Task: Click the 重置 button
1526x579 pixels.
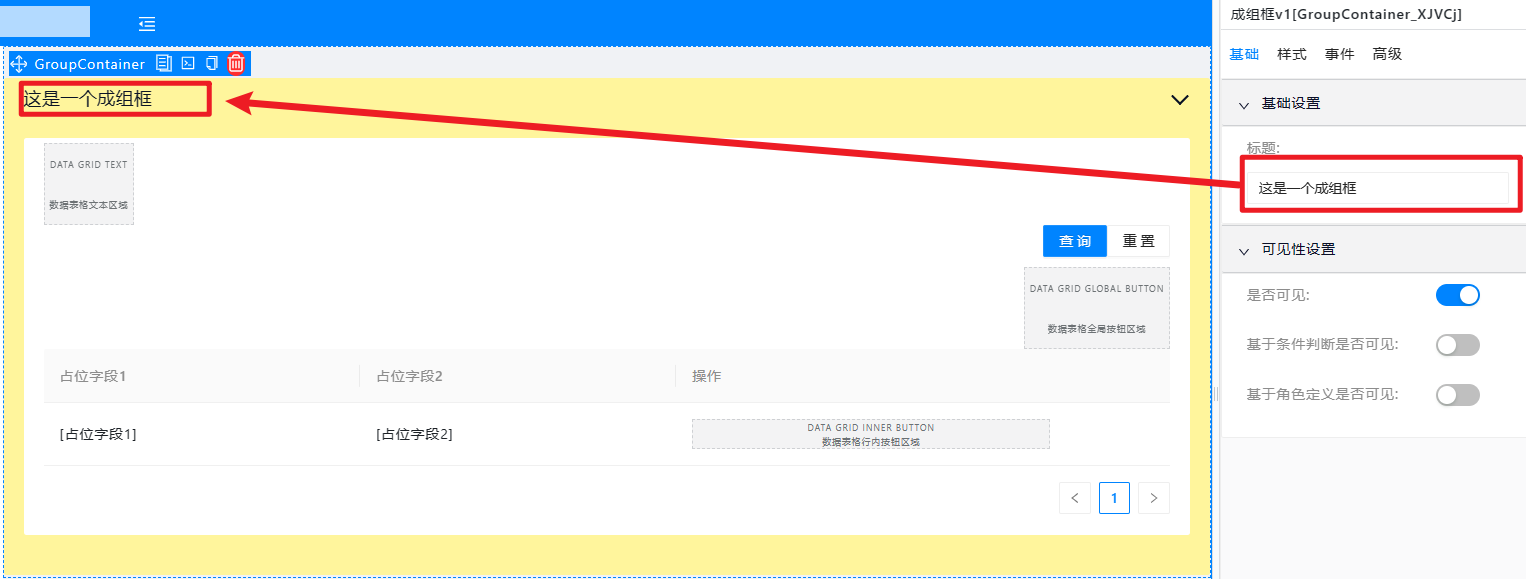Action: [x=1138, y=241]
